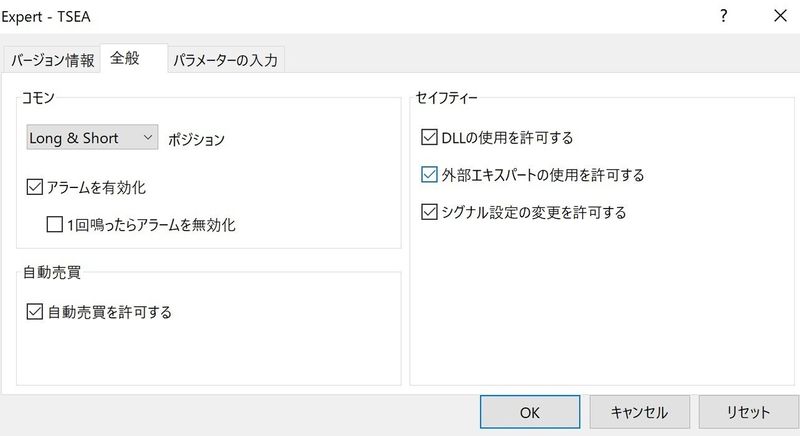Click the help question mark icon
The height and width of the screenshot is (436, 800).
(723, 16)
